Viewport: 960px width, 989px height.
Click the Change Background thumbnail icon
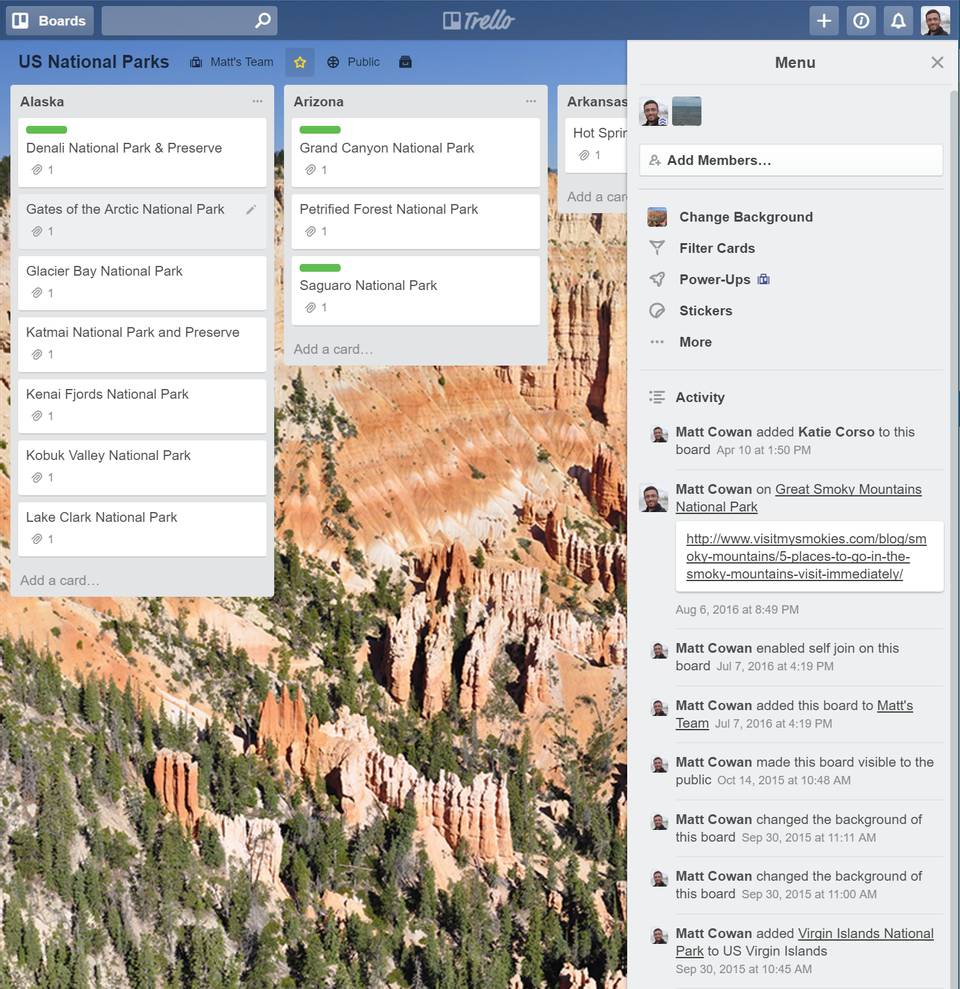tap(657, 217)
